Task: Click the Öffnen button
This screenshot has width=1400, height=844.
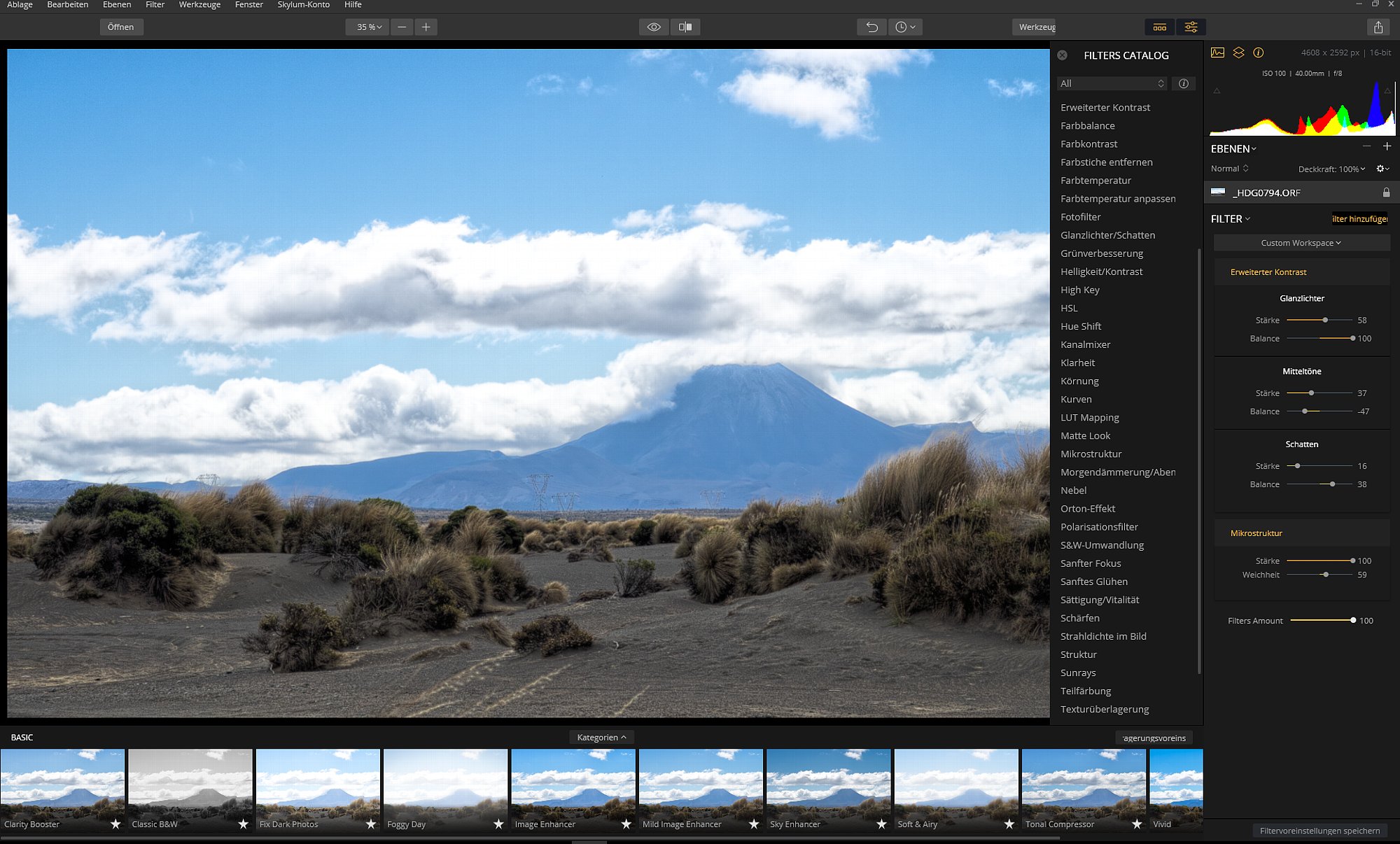Action: (121, 27)
